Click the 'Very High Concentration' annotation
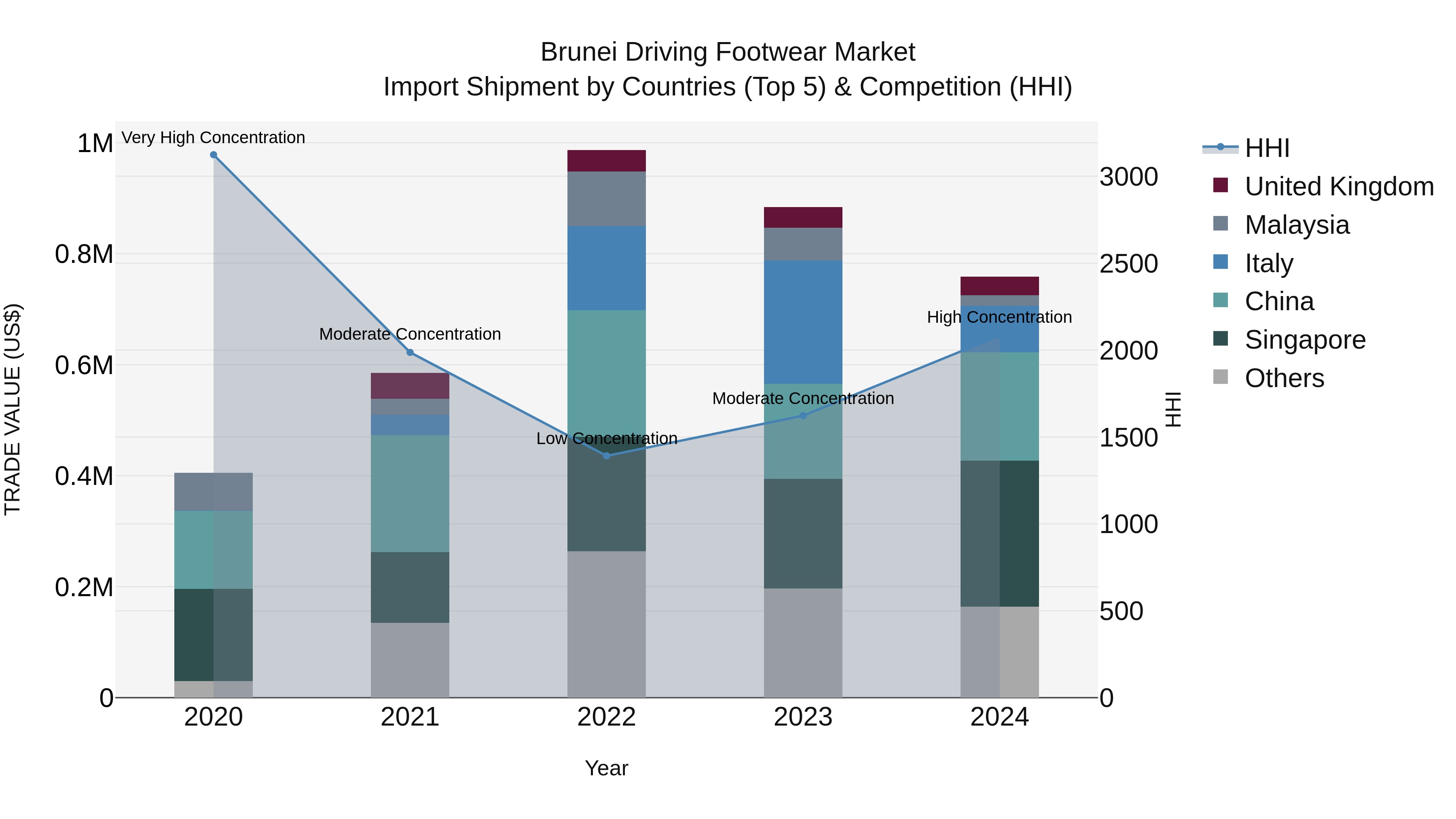The image size is (1456, 819). [x=214, y=138]
